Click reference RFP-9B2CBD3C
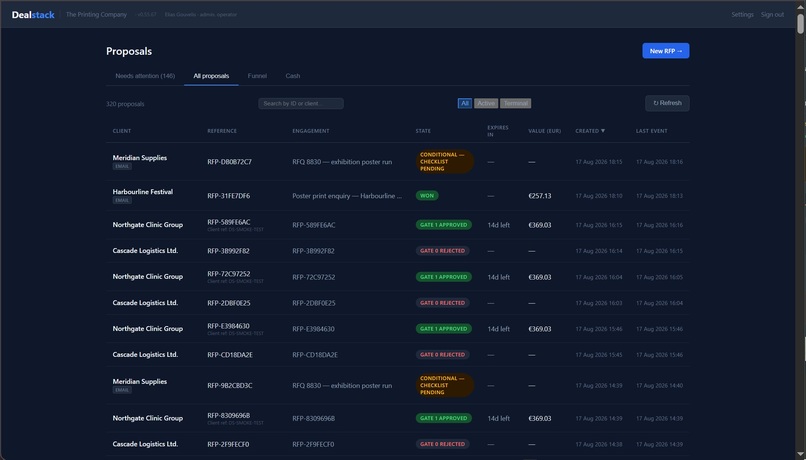This screenshot has width=806, height=460. click(x=230, y=385)
